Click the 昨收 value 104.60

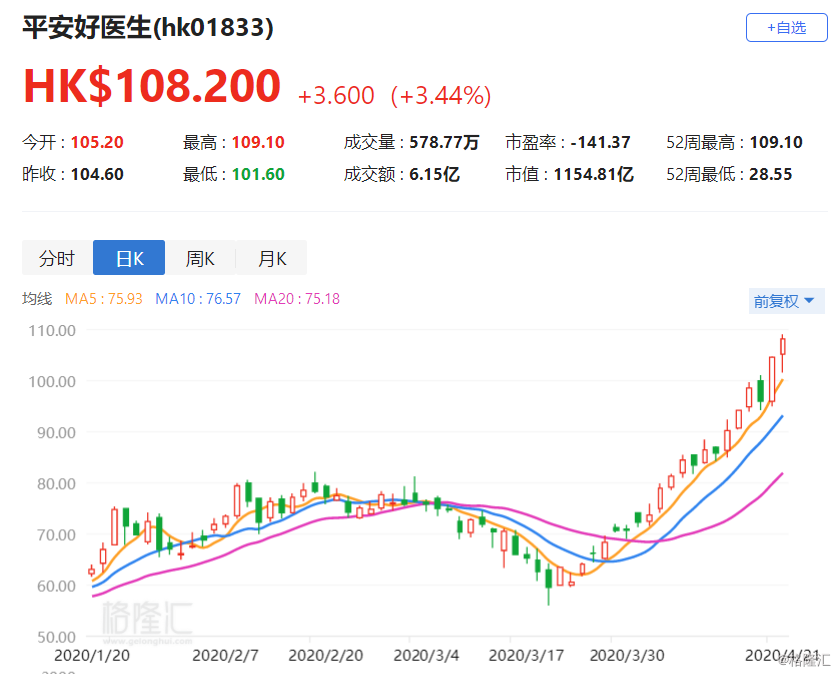click(x=97, y=174)
